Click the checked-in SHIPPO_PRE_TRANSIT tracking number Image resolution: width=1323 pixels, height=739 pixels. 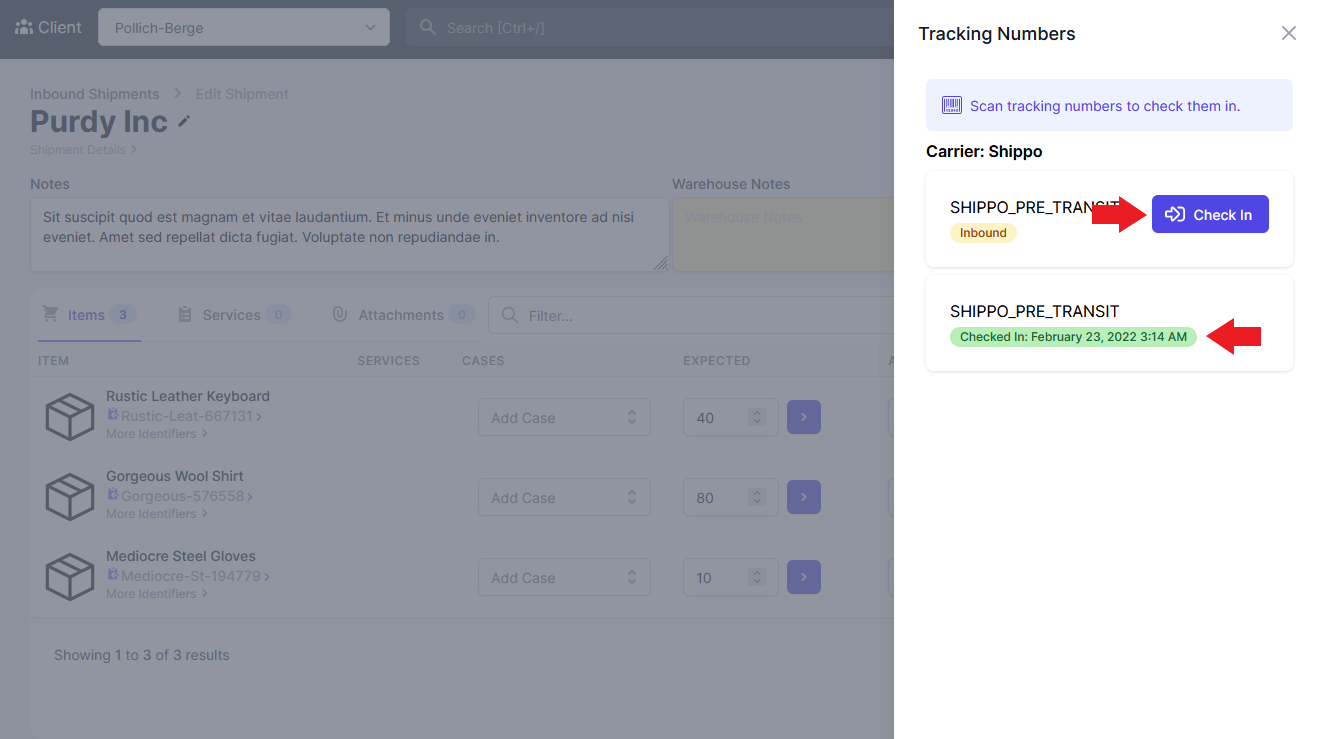coord(1034,311)
